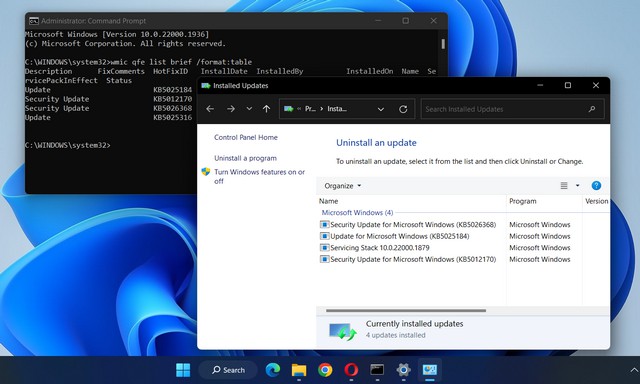This screenshot has width=640, height=384.
Task: Select Update for Microsoft Windows KB5025184
Action: pyautogui.click(x=395, y=236)
